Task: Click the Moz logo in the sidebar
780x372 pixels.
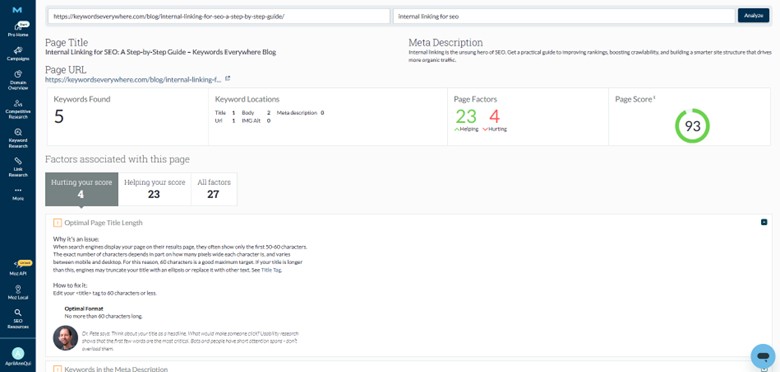Action: 17,9
